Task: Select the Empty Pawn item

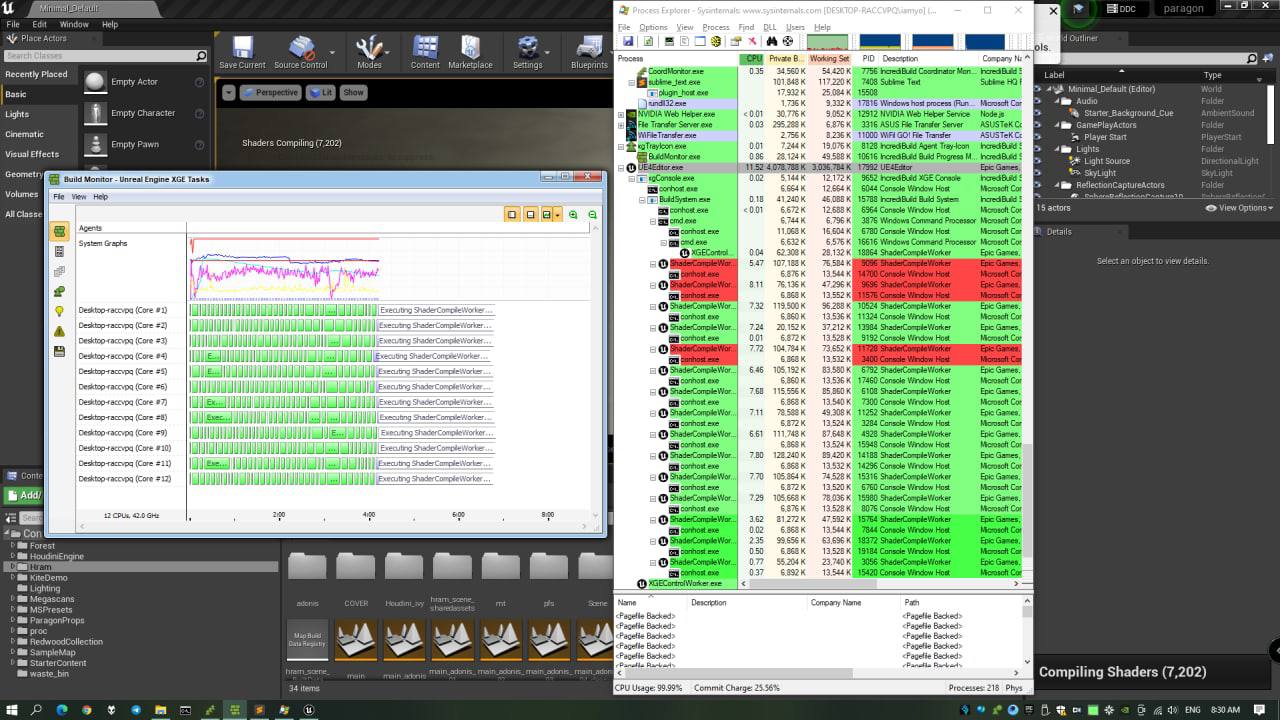Action: point(145,144)
